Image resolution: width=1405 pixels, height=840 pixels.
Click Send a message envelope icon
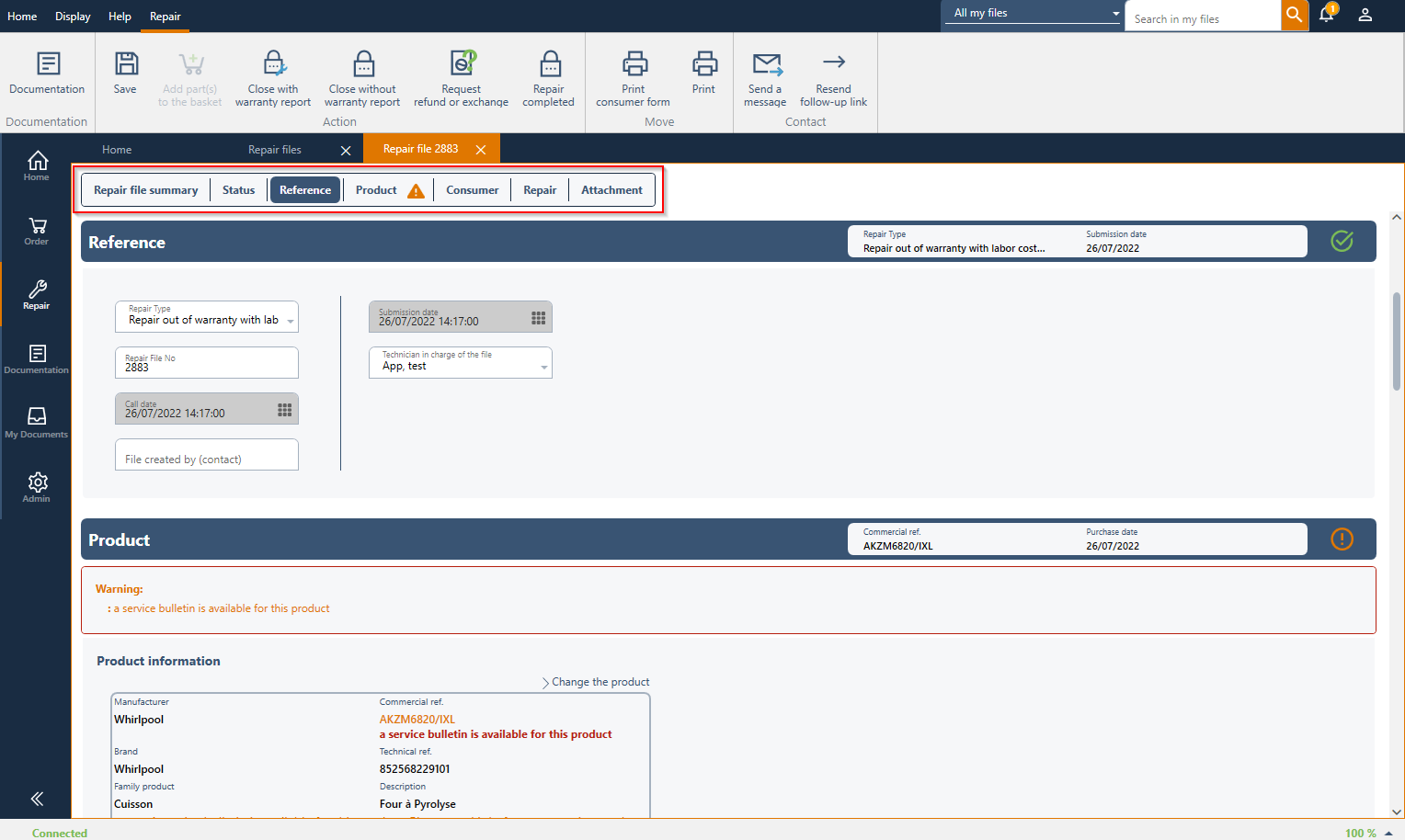(766, 64)
